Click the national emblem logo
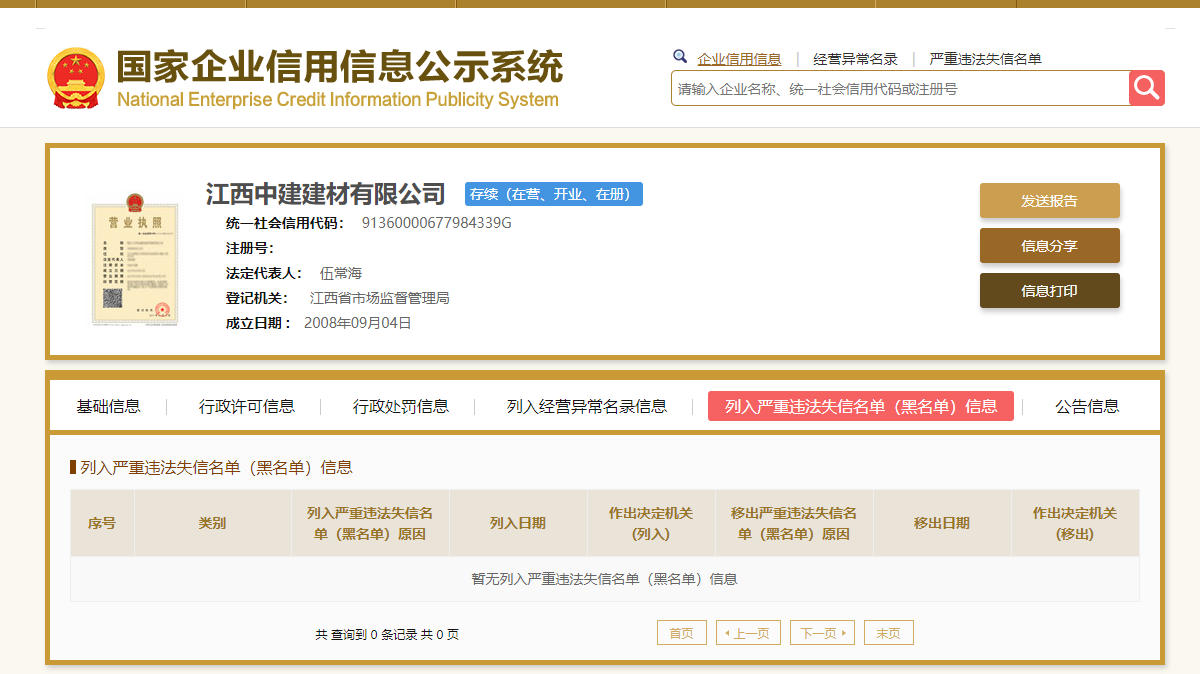This screenshot has width=1200, height=674. (76, 78)
